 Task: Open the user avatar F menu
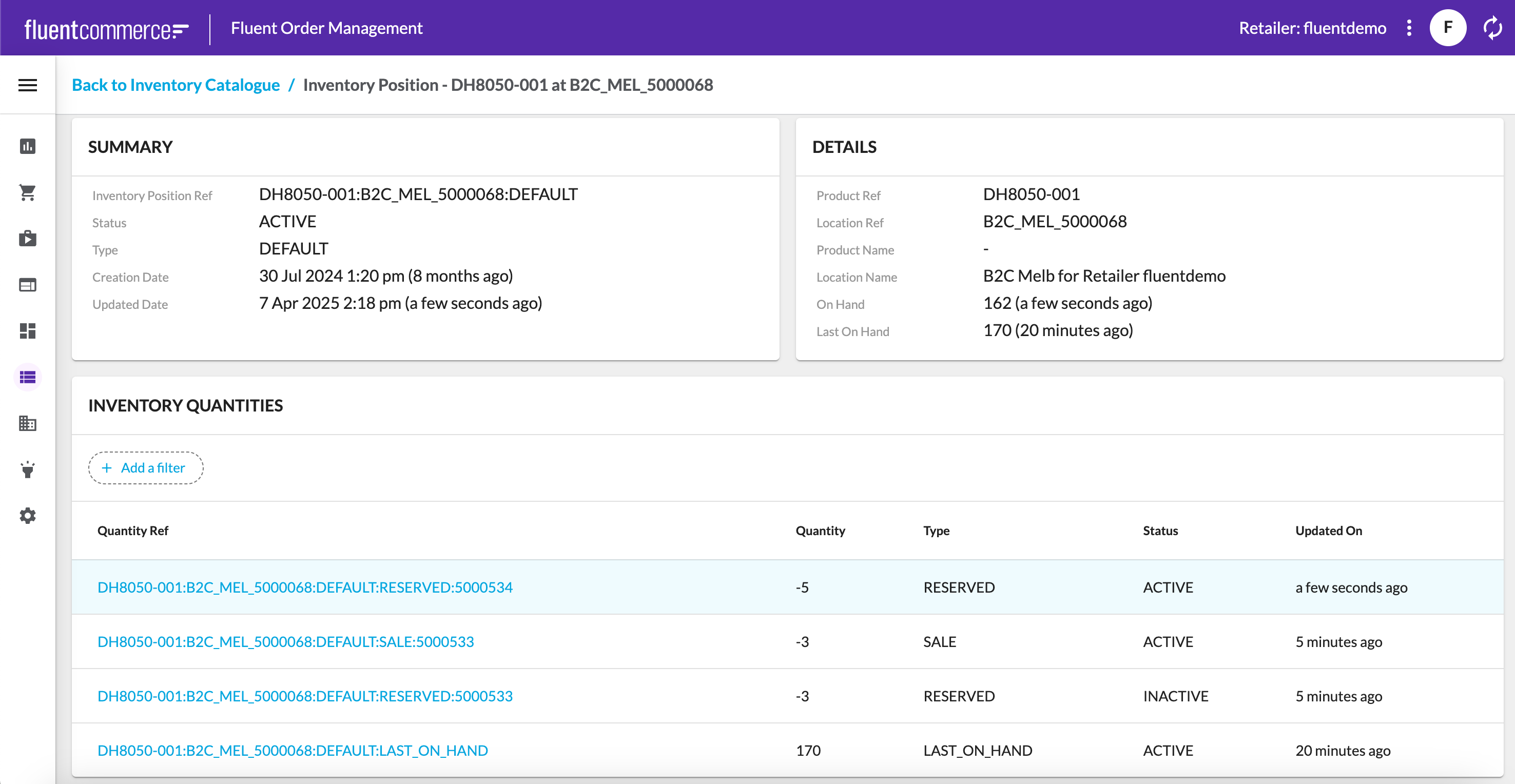[1447, 28]
